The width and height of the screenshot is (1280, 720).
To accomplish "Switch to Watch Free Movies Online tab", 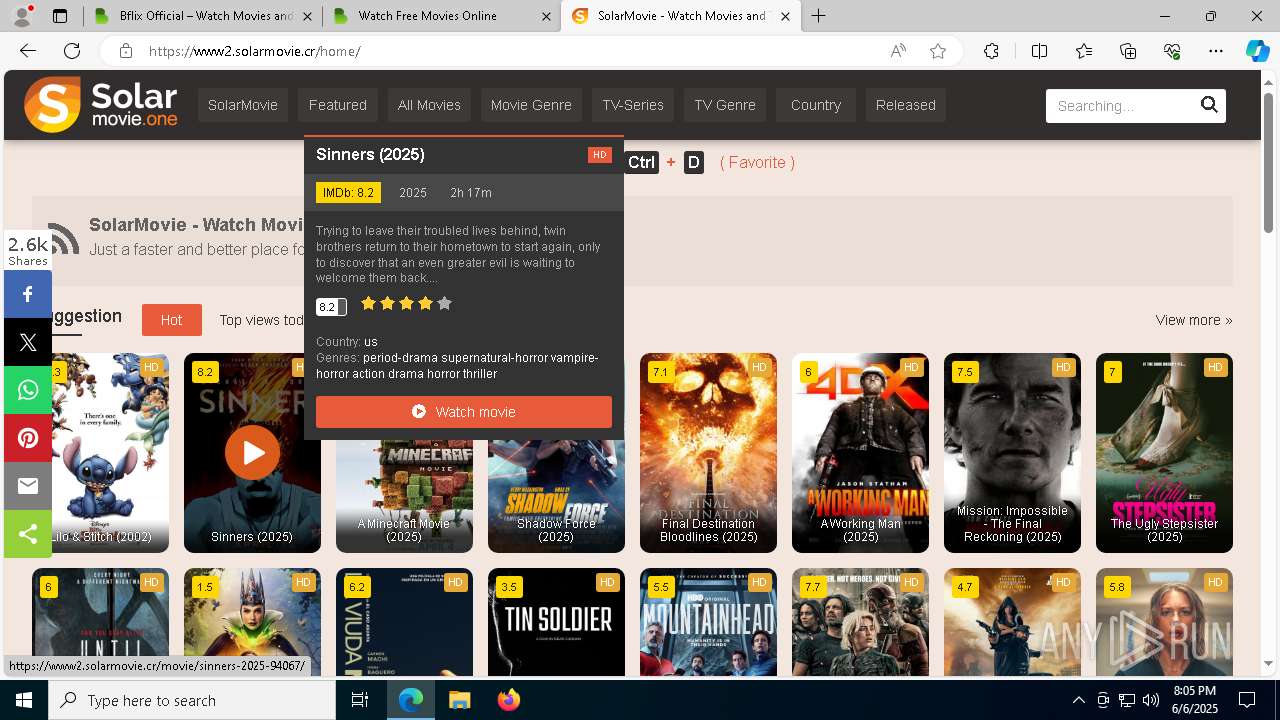I will point(442,16).
